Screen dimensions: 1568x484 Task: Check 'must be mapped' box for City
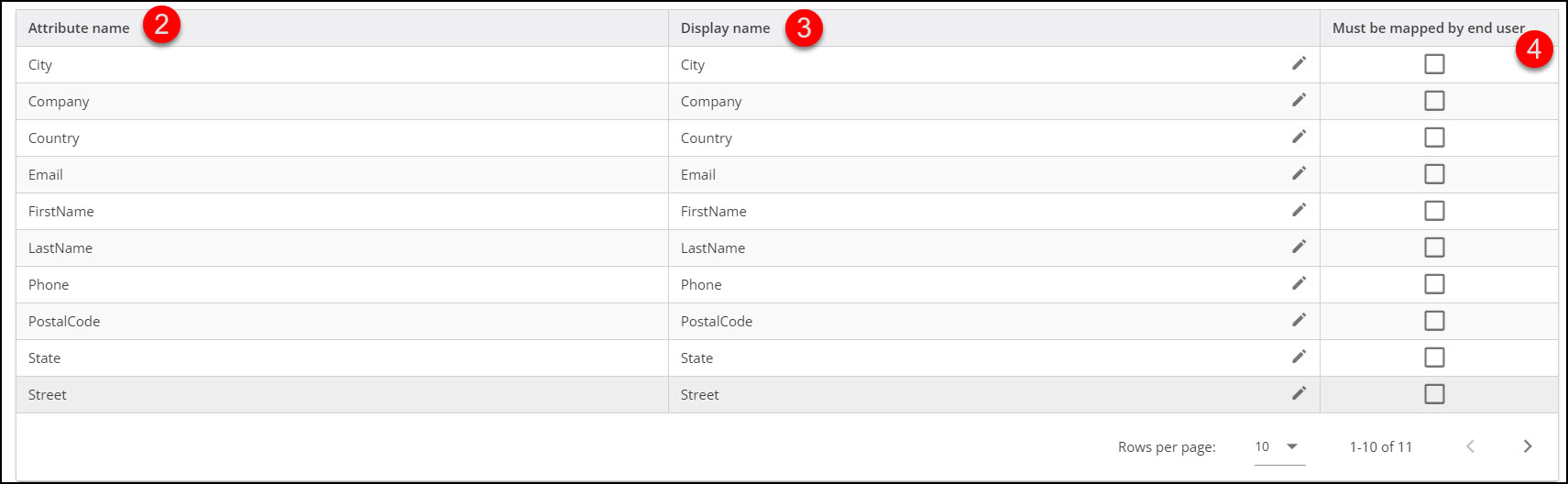[1434, 64]
